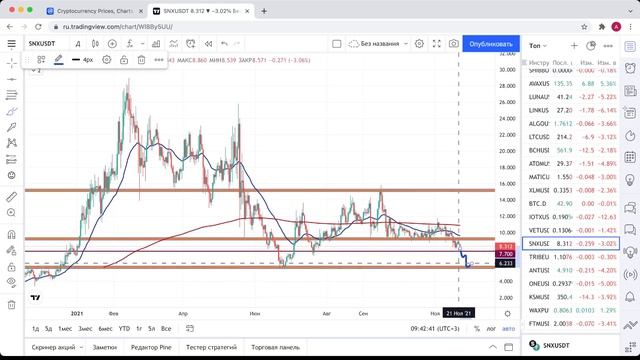Add symbol to watchlist with plus icon

pos(574,46)
